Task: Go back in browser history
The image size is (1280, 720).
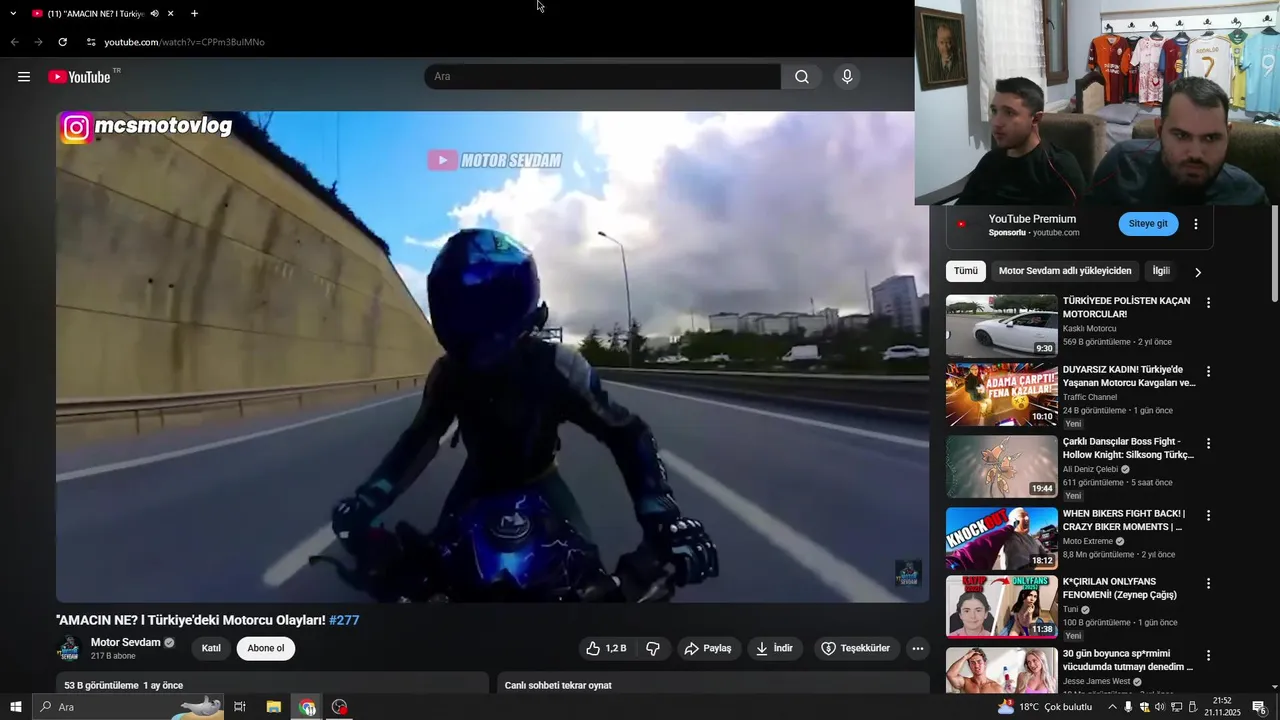Action: coord(14,42)
